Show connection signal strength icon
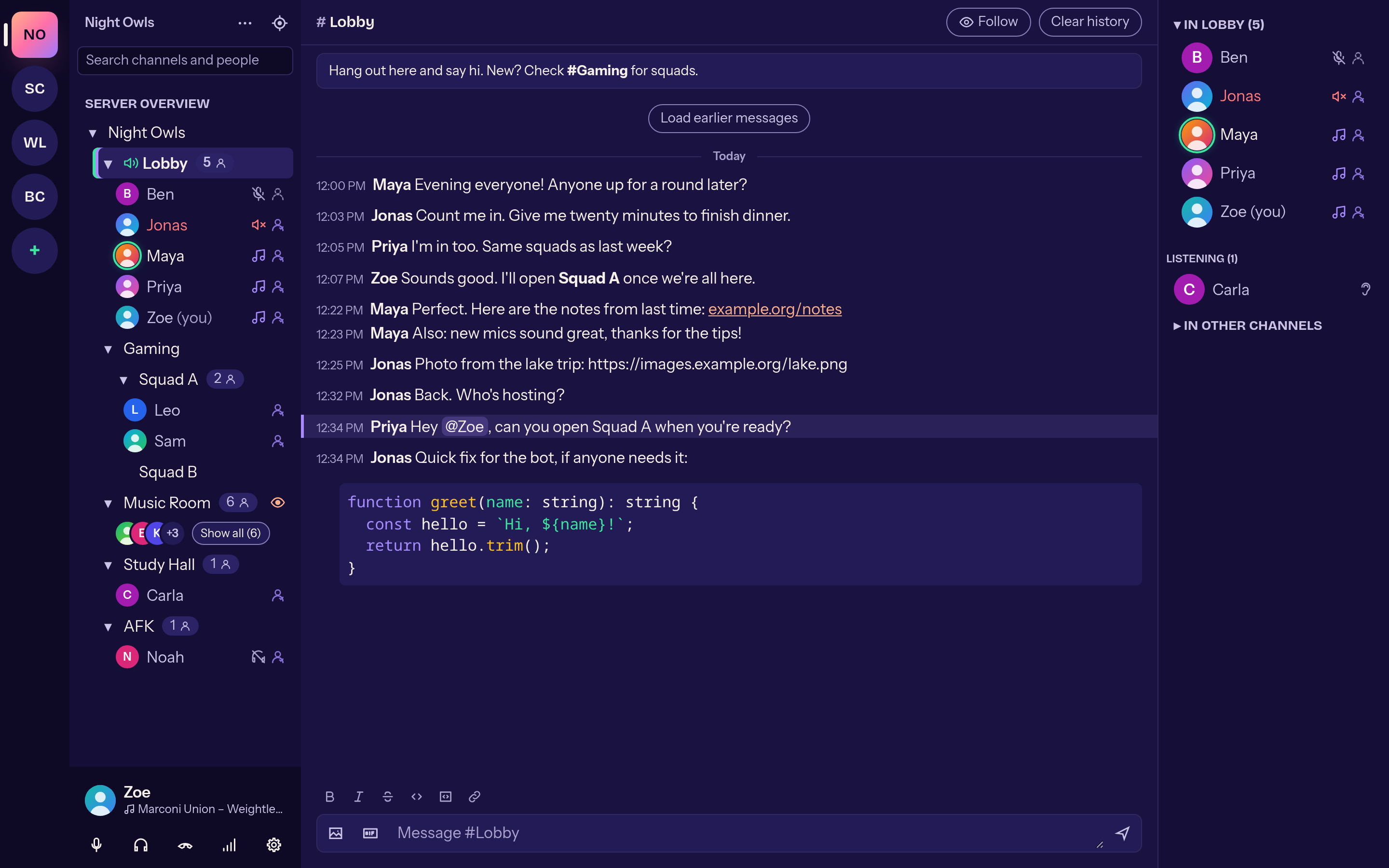Image resolution: width=1389 pixels, height=868 pixels. (x=230, y=844)
